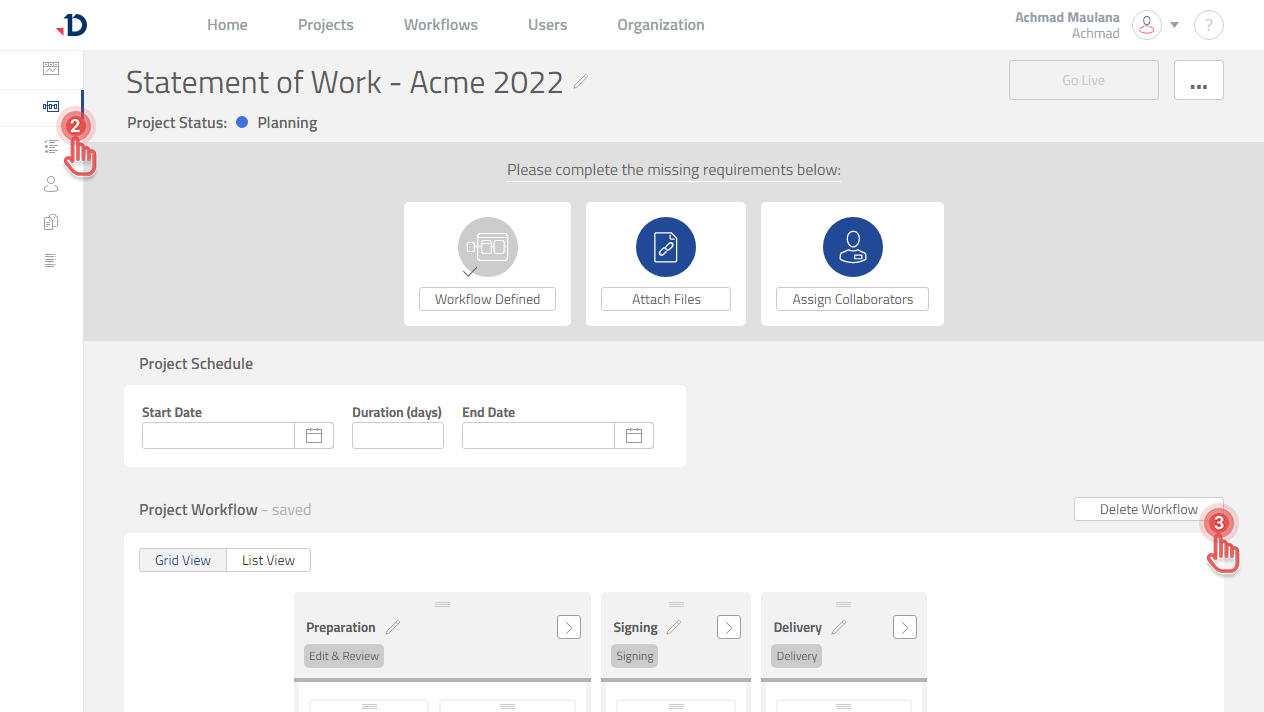1264x712 pixels.
Task: Open the documents icon in left sidebar
Action: 51,222
